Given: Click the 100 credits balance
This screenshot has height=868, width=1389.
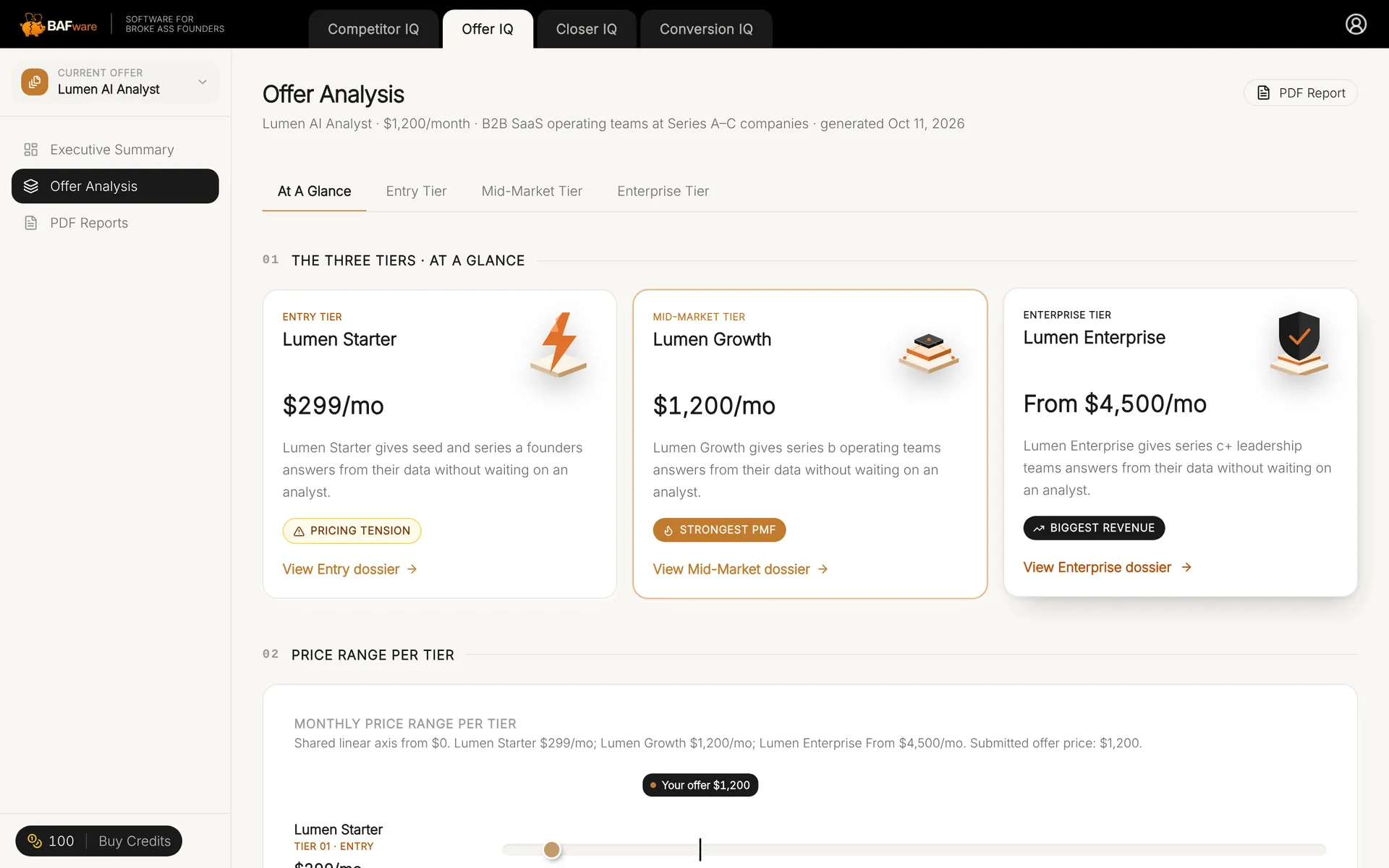Looking at the screenshot, I should pos(51,841).
